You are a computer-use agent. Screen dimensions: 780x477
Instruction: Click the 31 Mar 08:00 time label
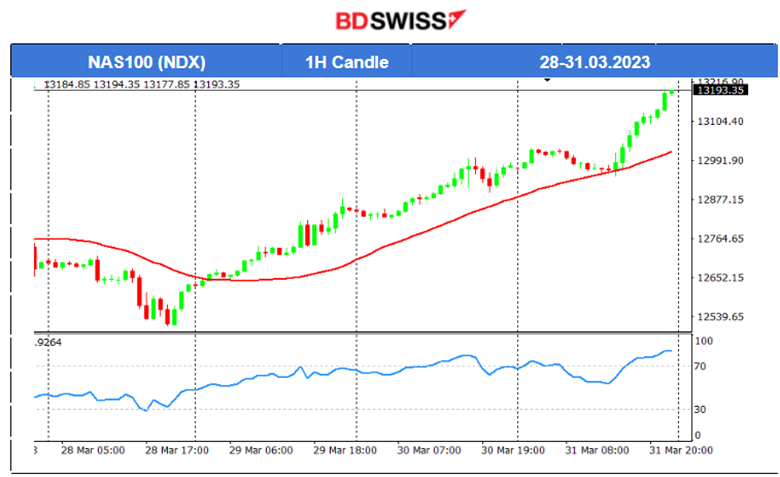coord(597,451)
